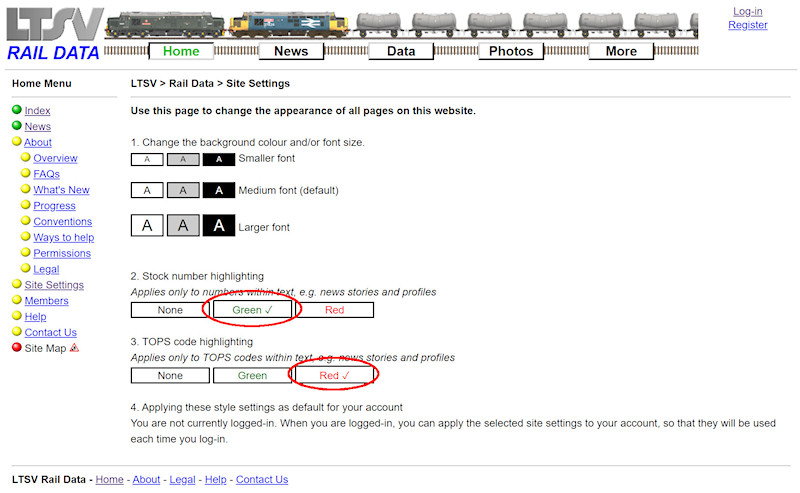Open the Photos navigation menu
Screen dimensions: 800x493
coord(511,51)
